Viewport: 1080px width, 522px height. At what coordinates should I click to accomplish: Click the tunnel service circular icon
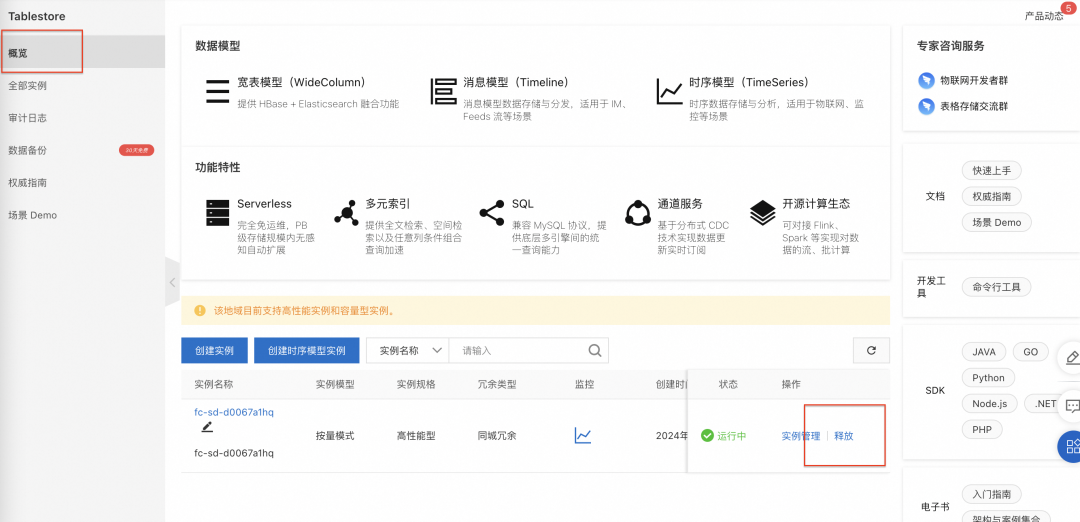638,213
